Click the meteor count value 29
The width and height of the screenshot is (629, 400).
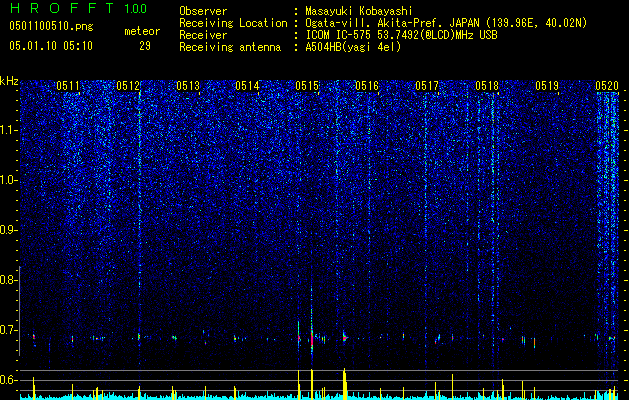pyautogui.click(x=145, y=46)
